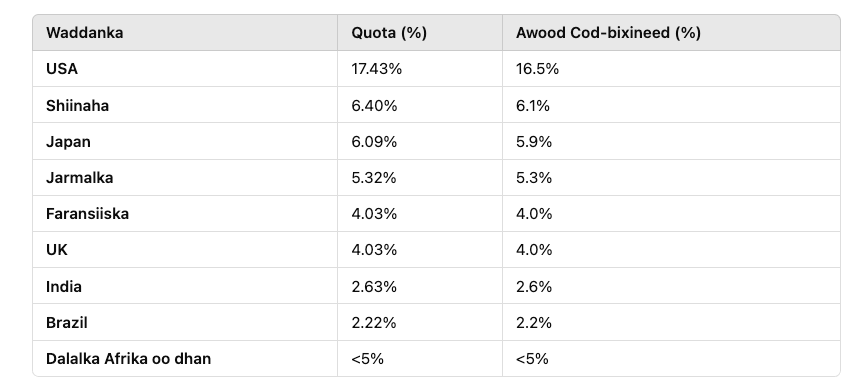Click the 2.2% voting power cell

pos(534,323)
